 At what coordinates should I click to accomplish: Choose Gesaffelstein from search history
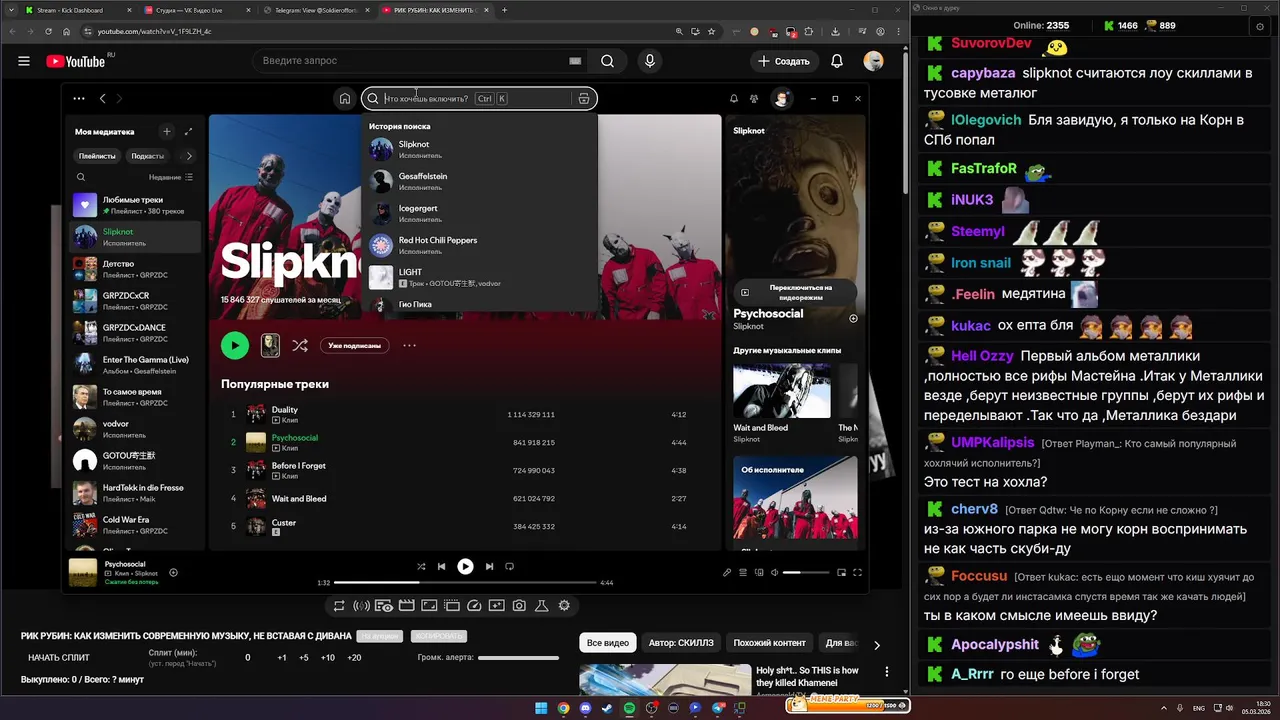[479, 181]
